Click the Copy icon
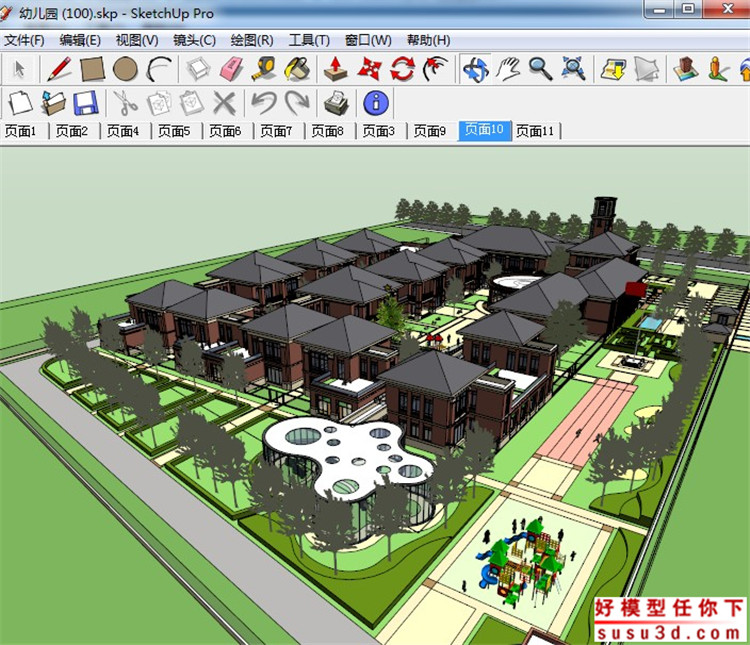The width and height of the screenshot is (750, 645). point(158,103)
